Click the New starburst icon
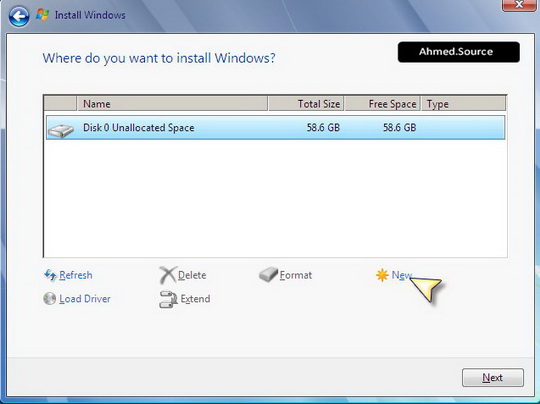This screenshot has width=540, height=404. pos(382,275)
